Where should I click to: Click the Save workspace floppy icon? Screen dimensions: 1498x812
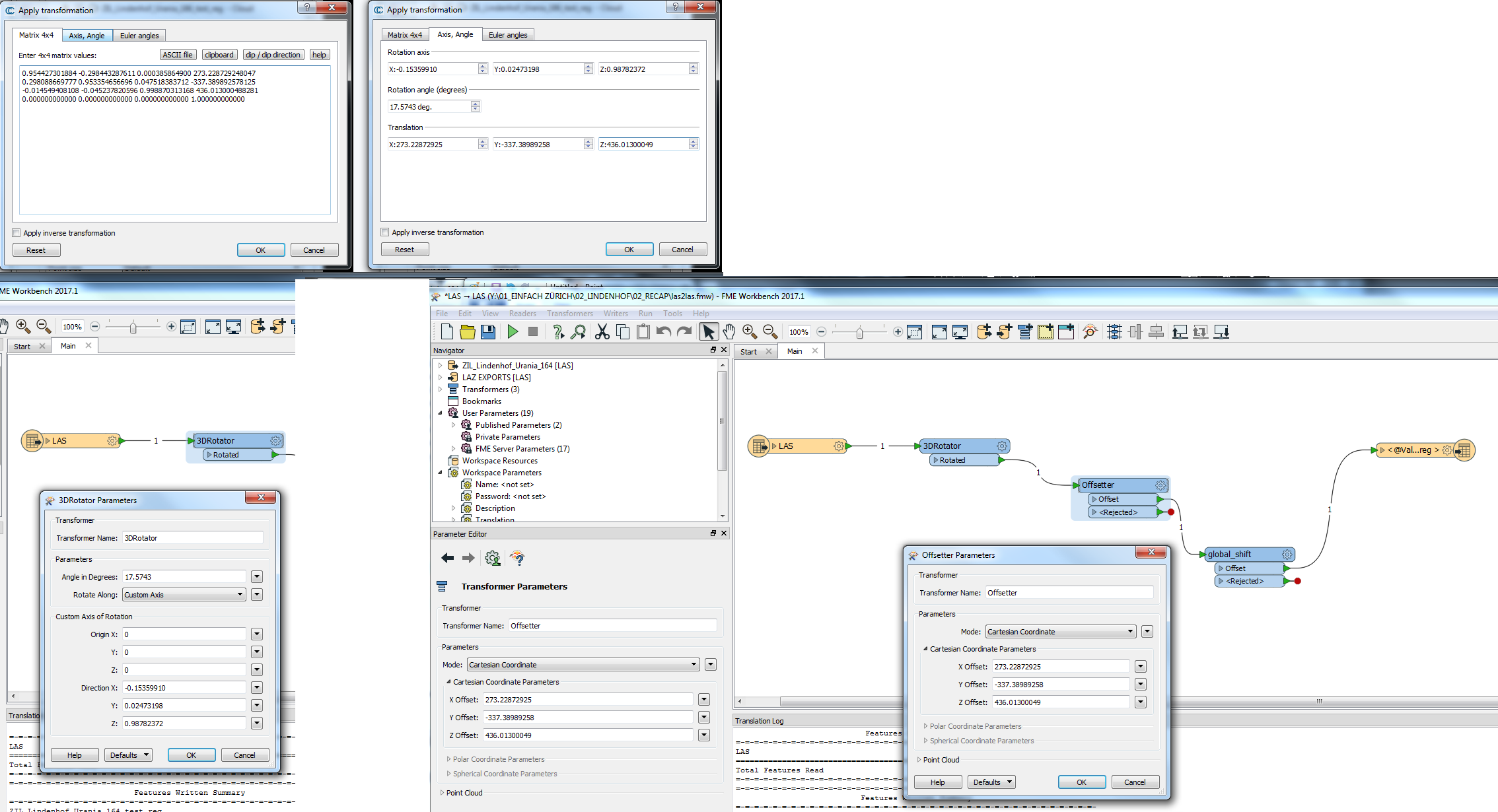488,332
